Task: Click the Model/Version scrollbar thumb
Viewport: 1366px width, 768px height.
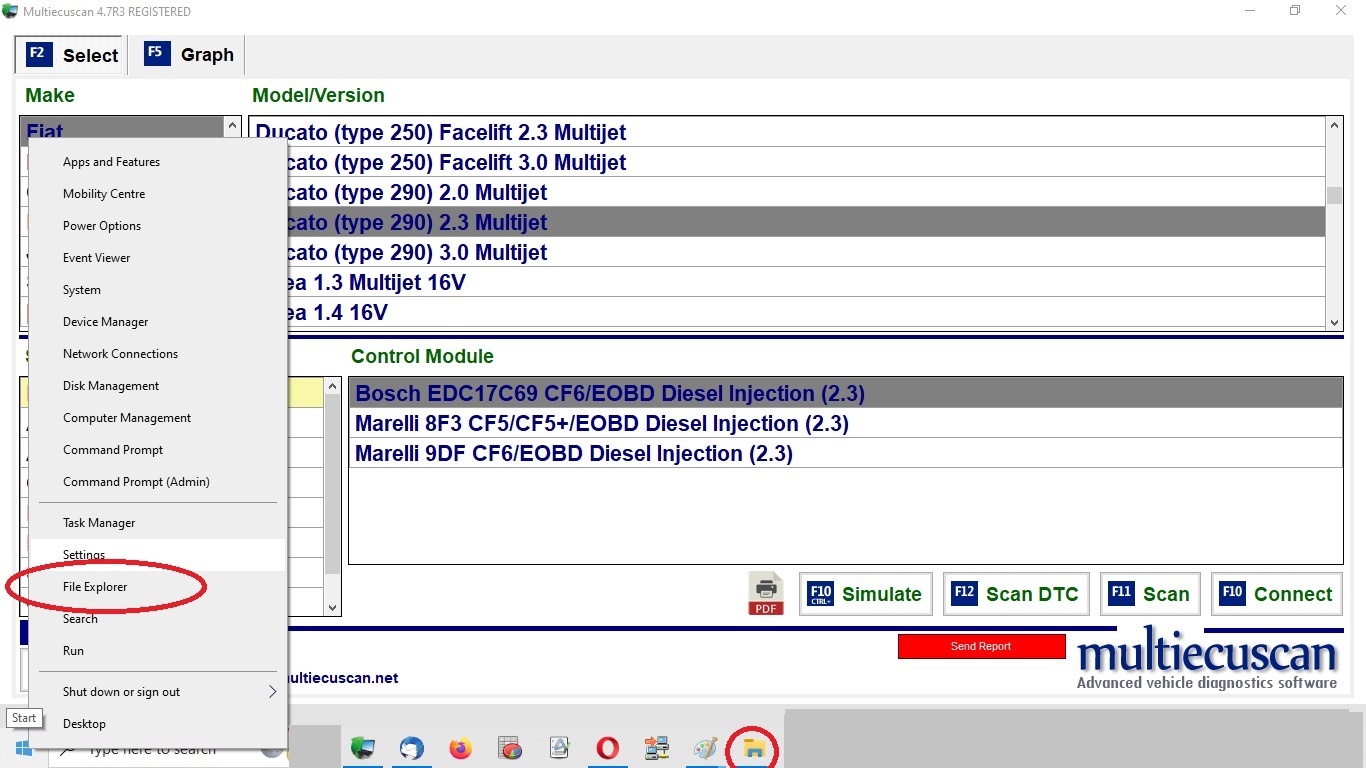Action: [1334, 195]
